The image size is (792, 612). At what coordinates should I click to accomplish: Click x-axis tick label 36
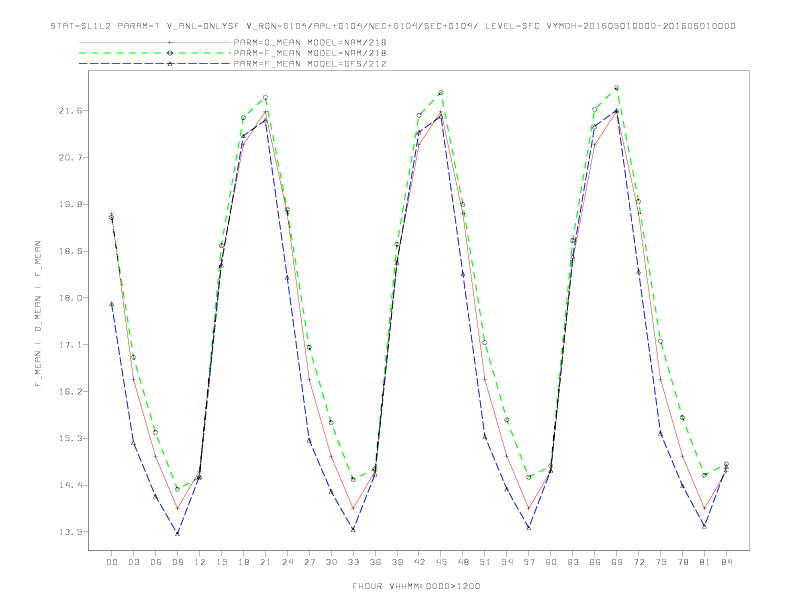(375, 562)
